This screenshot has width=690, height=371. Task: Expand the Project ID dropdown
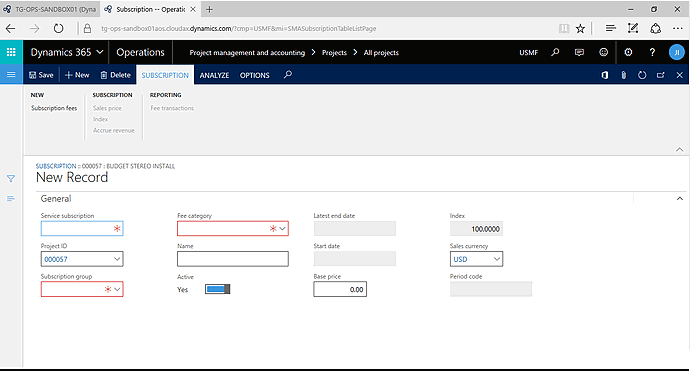tap(117, 259)
